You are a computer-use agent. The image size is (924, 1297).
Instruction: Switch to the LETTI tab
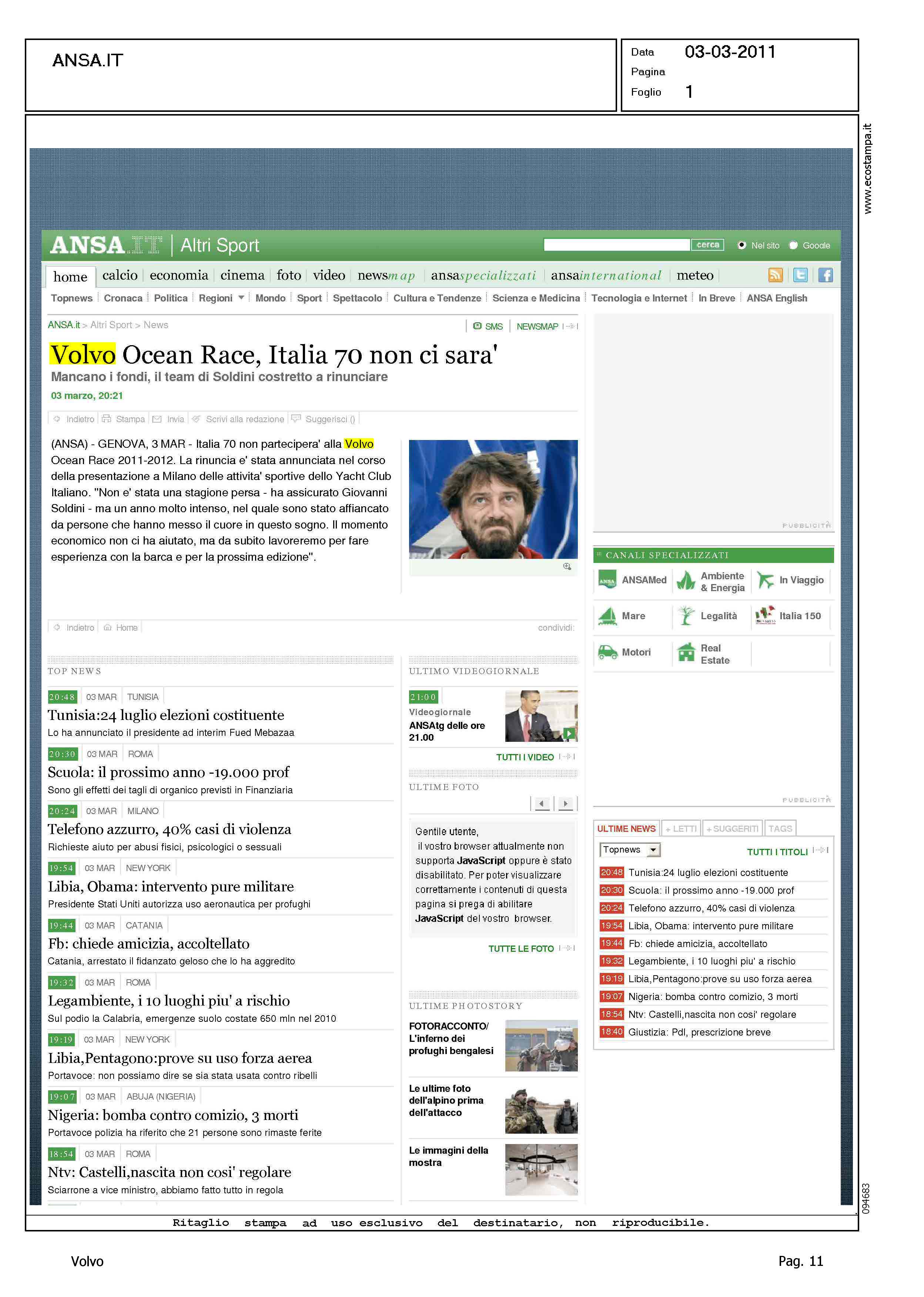click(x=681, y=828)
